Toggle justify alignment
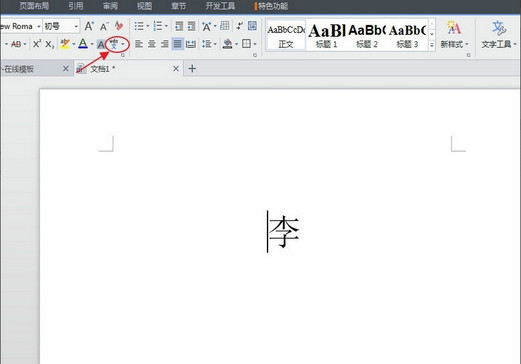The height and width of the screenshot is (364, 521). 178,44
